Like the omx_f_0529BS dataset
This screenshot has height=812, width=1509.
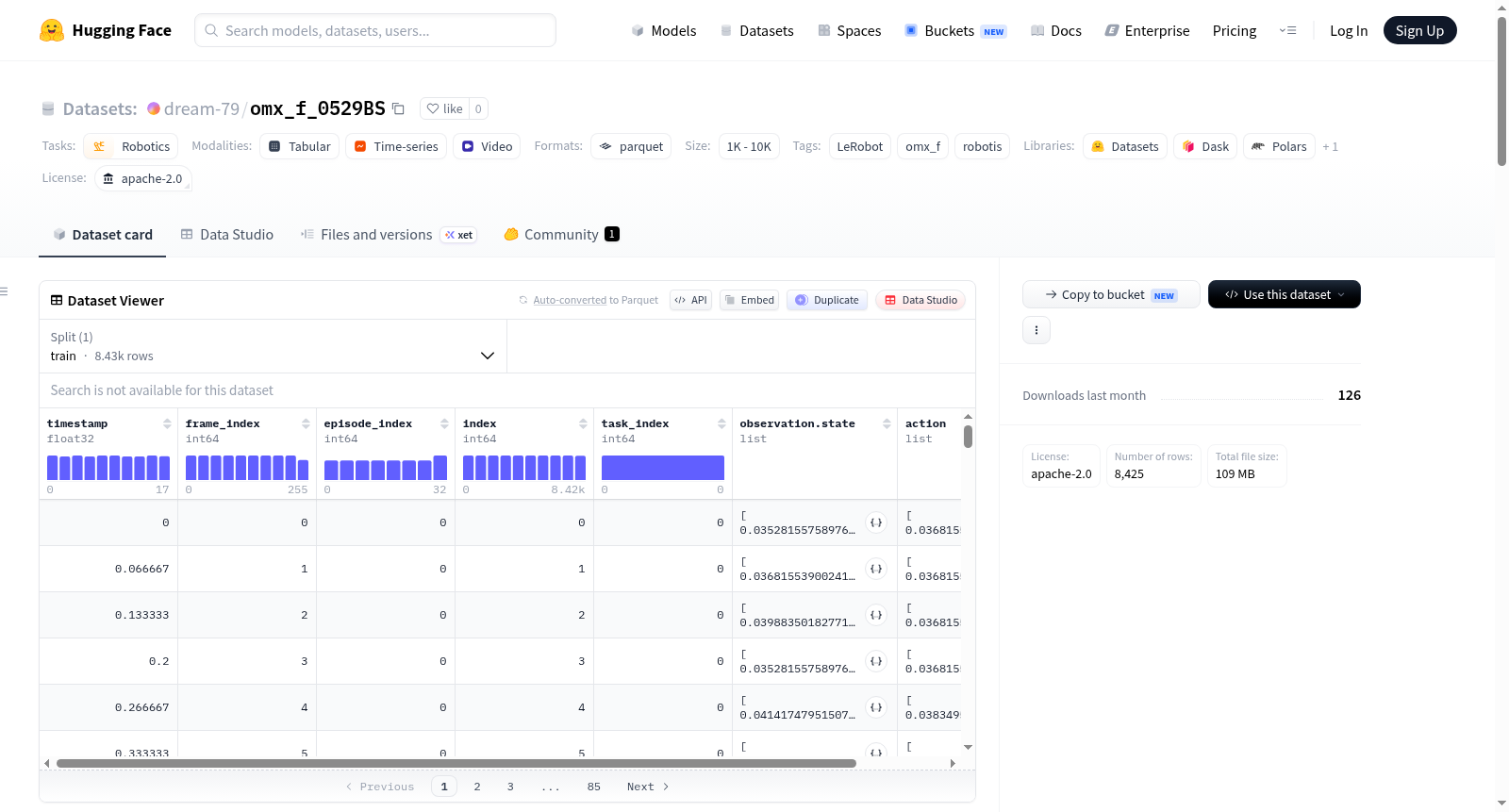tap(444, 108)
